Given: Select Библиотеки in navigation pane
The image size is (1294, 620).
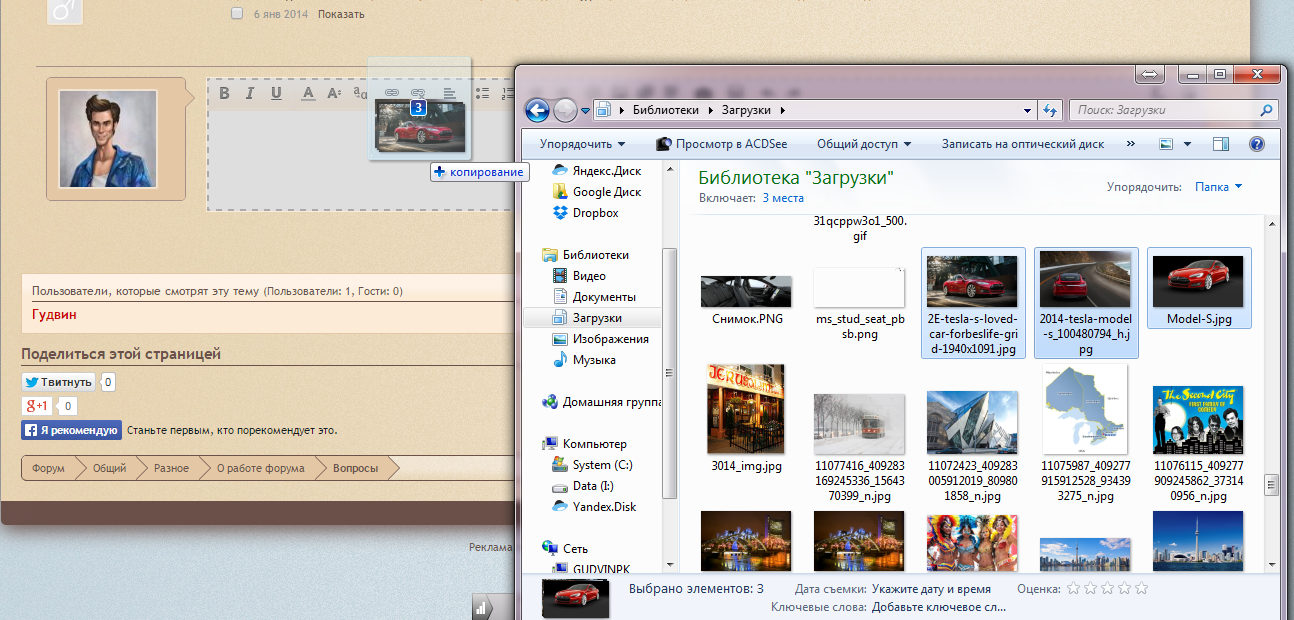Looking at the screenshot, I should tap(586, 255).
